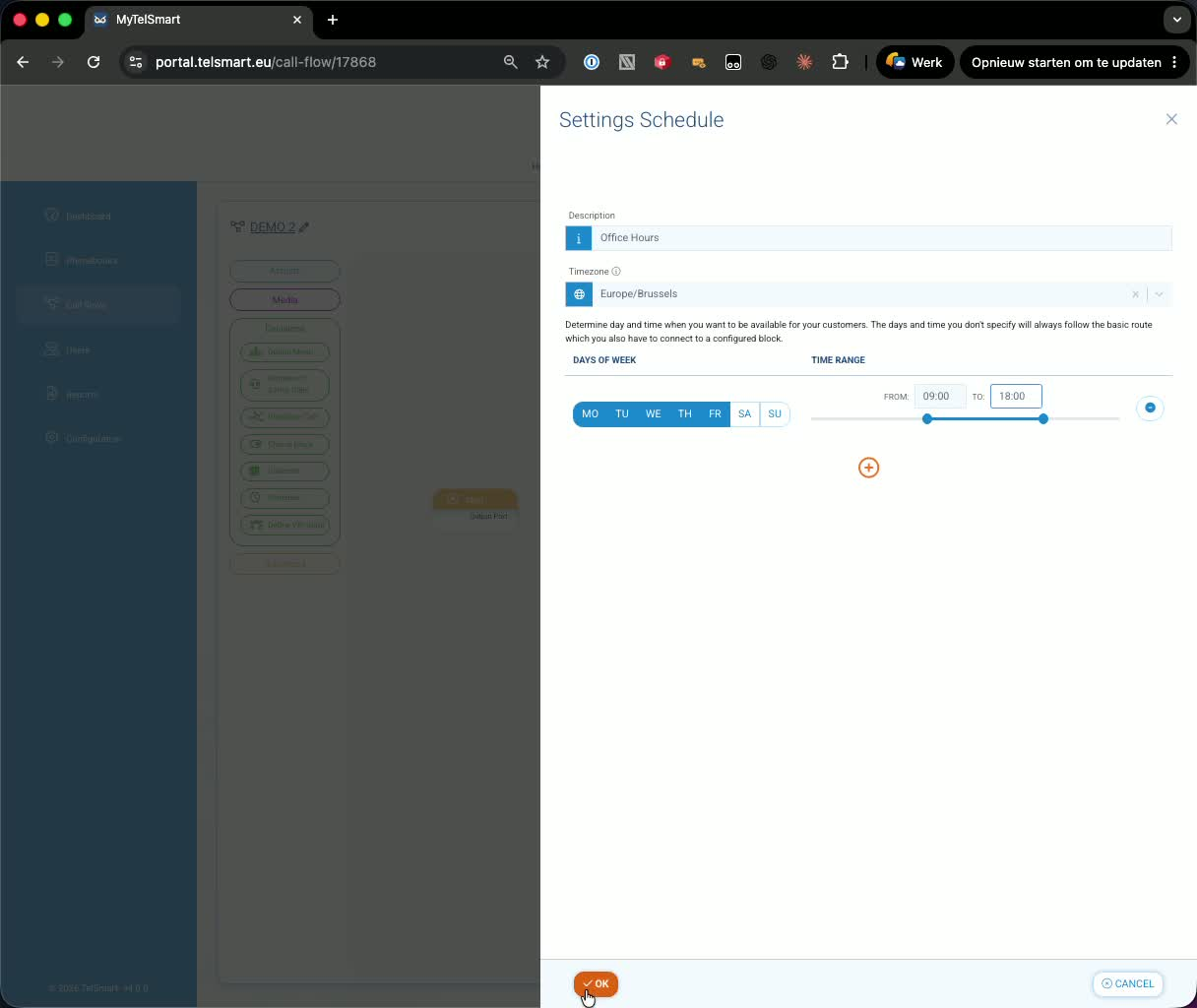Image resolution: width=1197 pixels, height=1008 pixels.
Task: Open the Notion extension icon
Action: click(627, 62)
